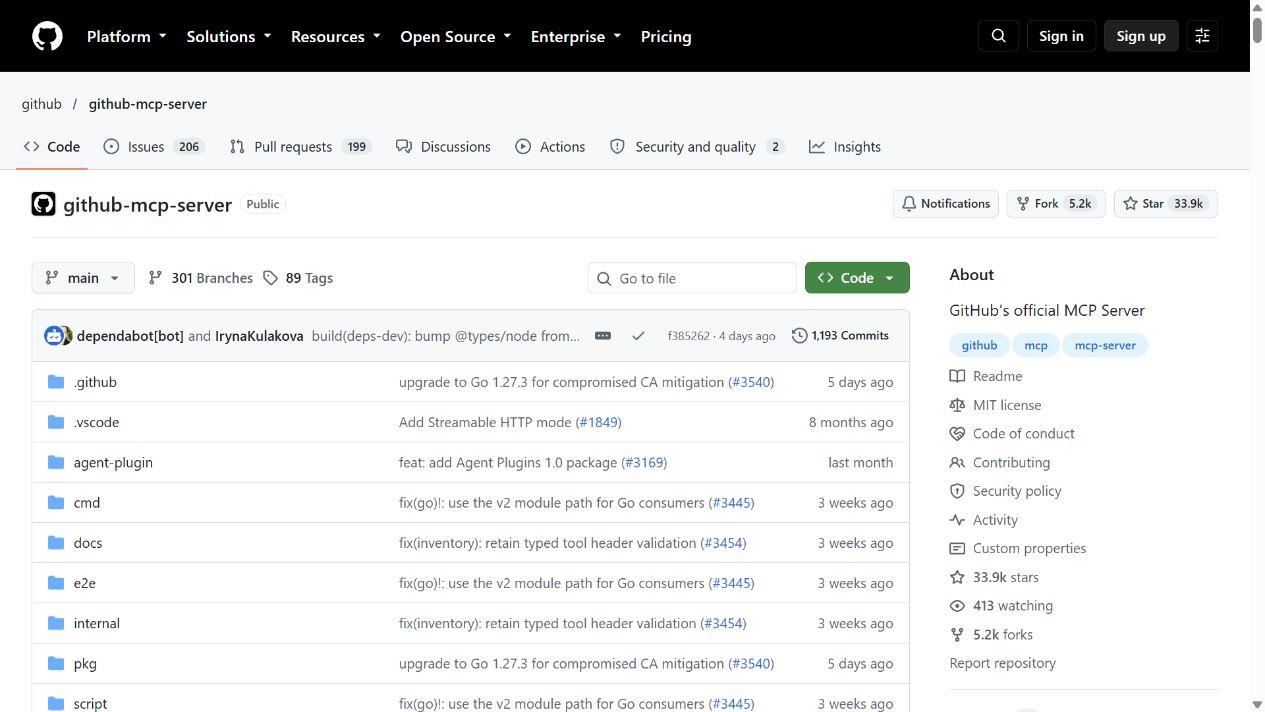Click the .vscode folder icon

click(56, 422)
